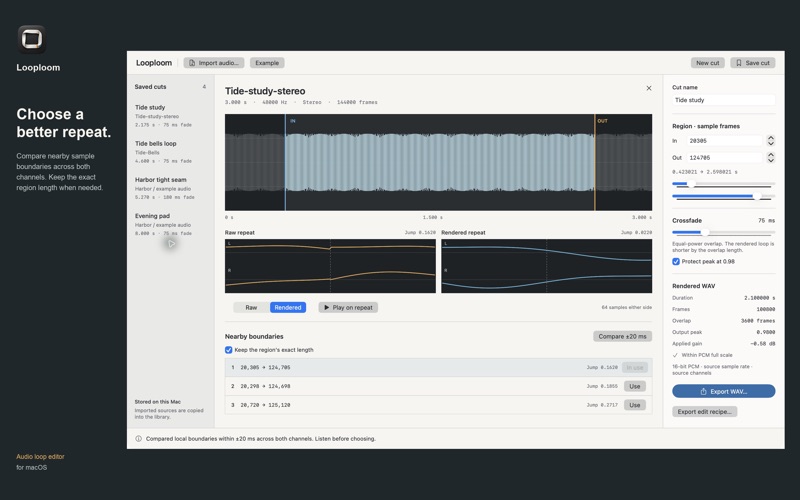The width and height of the screenshot is (800, 500).
Task: Click the info icon in status bar
Action: click(x=138, y=439)
